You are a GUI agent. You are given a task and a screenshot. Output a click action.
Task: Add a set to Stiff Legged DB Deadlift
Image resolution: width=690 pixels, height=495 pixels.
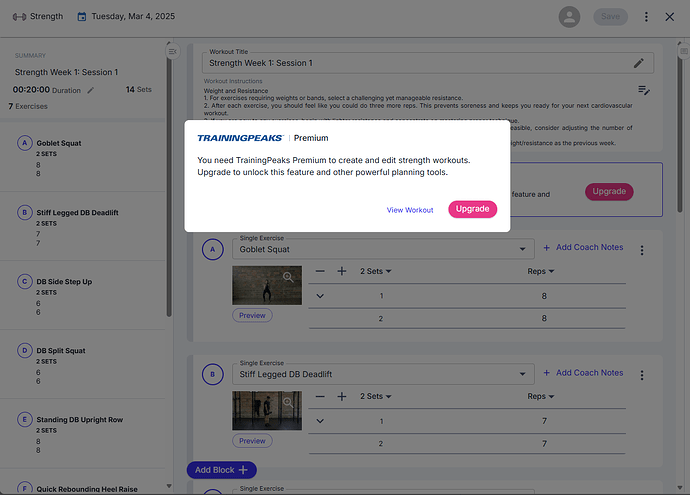(x=341, y=396)
